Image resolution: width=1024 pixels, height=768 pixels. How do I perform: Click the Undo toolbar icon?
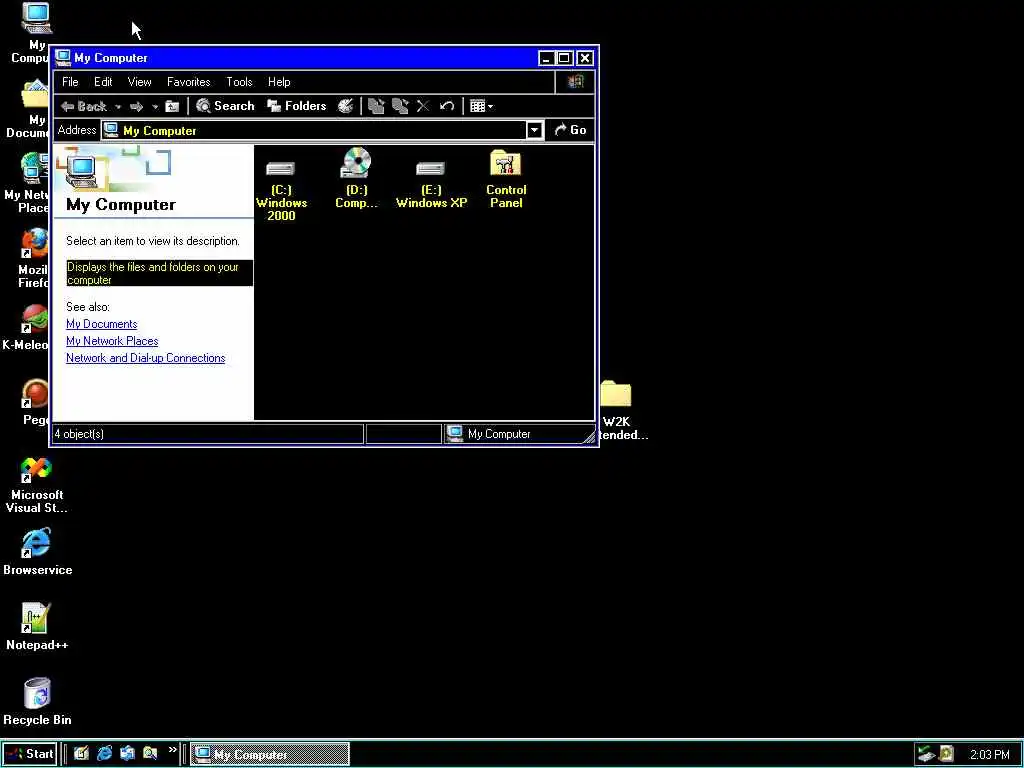(447, 106)
